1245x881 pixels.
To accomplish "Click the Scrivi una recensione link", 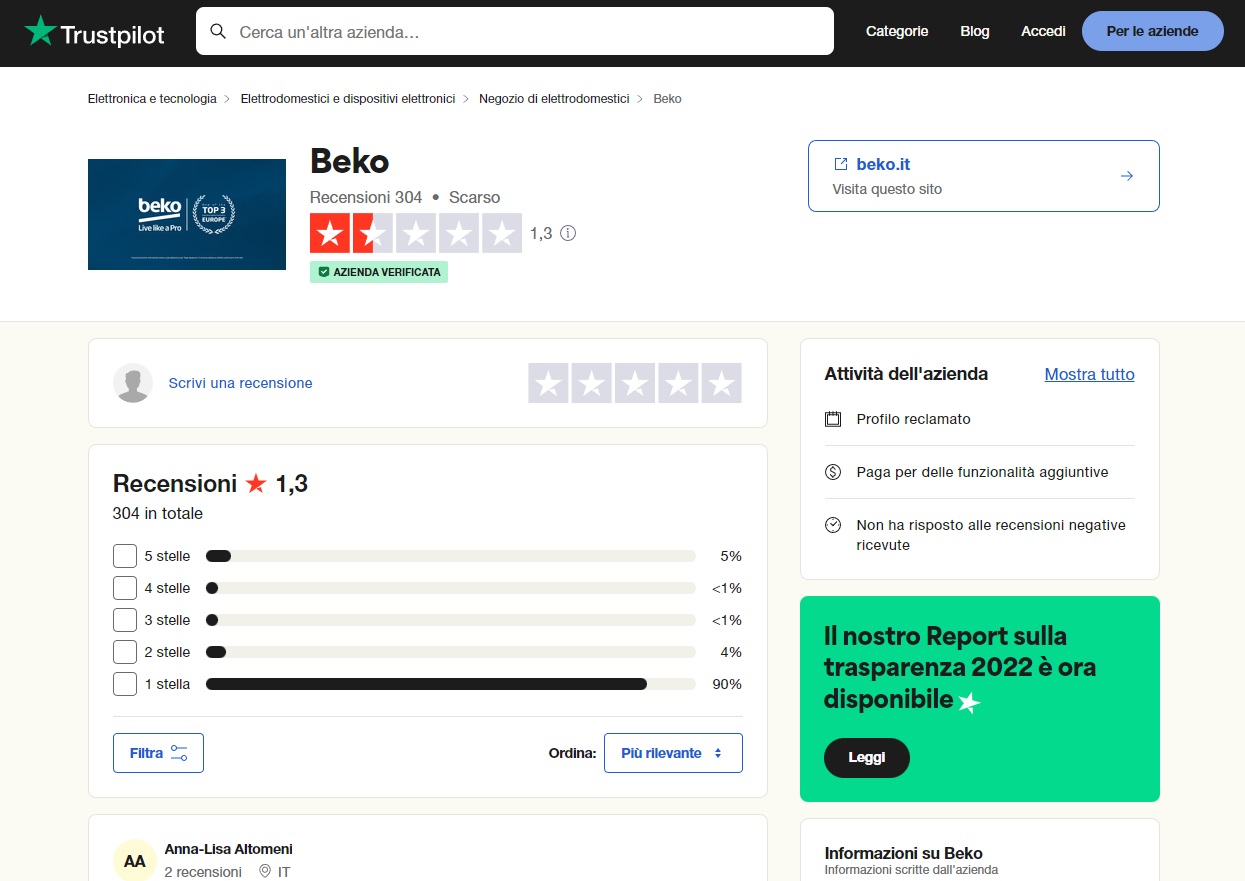I will click(240, 383).
